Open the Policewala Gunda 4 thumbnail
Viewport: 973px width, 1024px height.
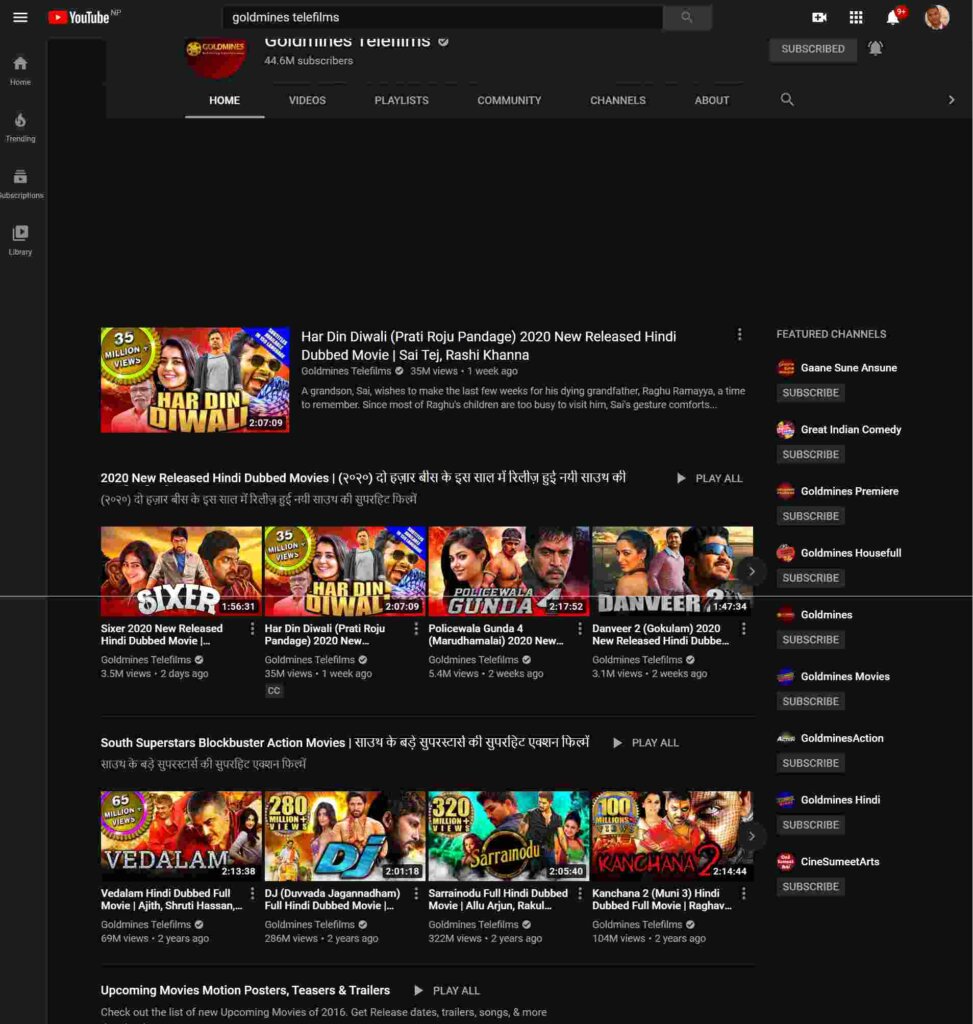509,571
